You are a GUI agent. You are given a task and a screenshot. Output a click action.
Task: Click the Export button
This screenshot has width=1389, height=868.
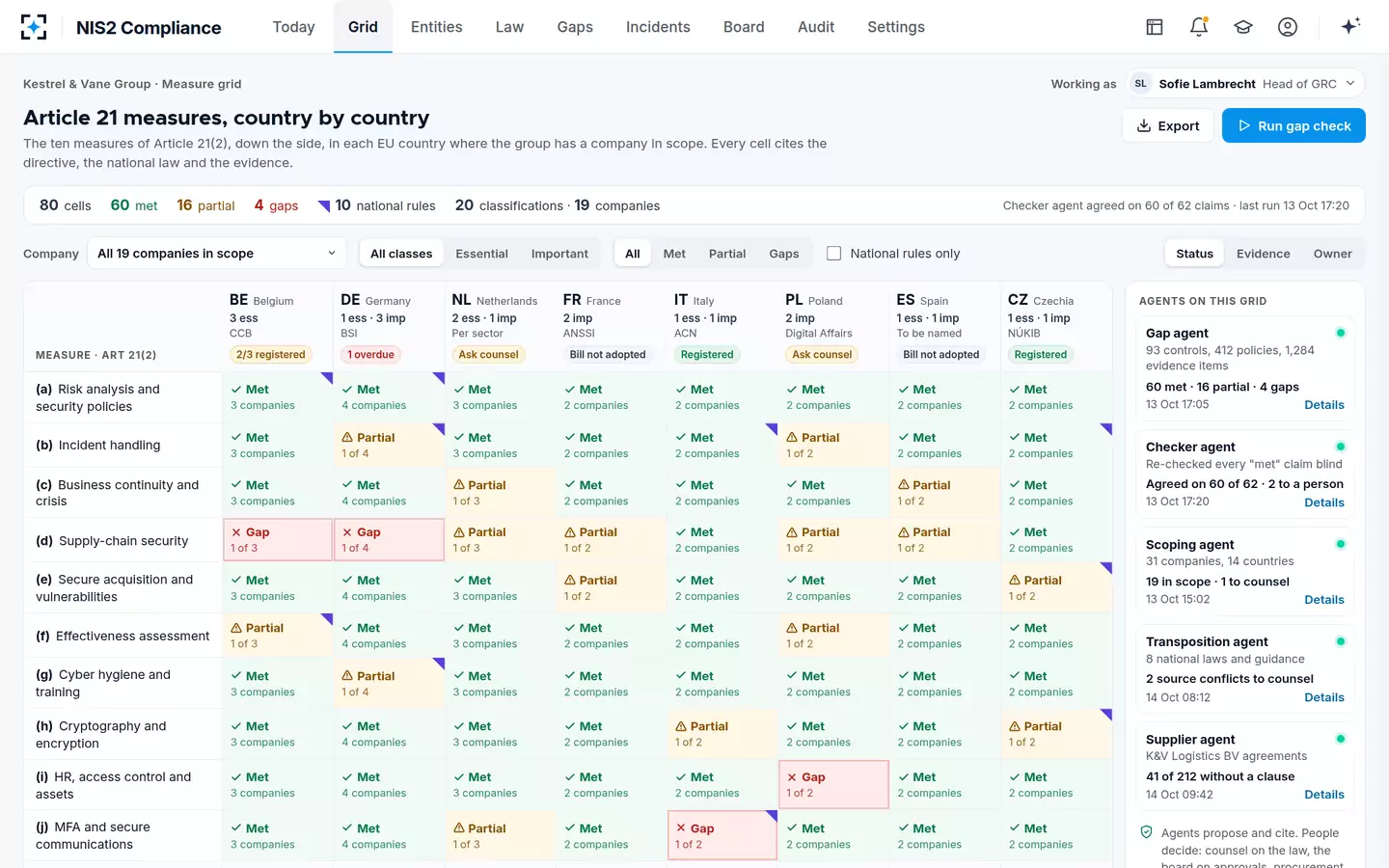click(x=1167, y=125)
